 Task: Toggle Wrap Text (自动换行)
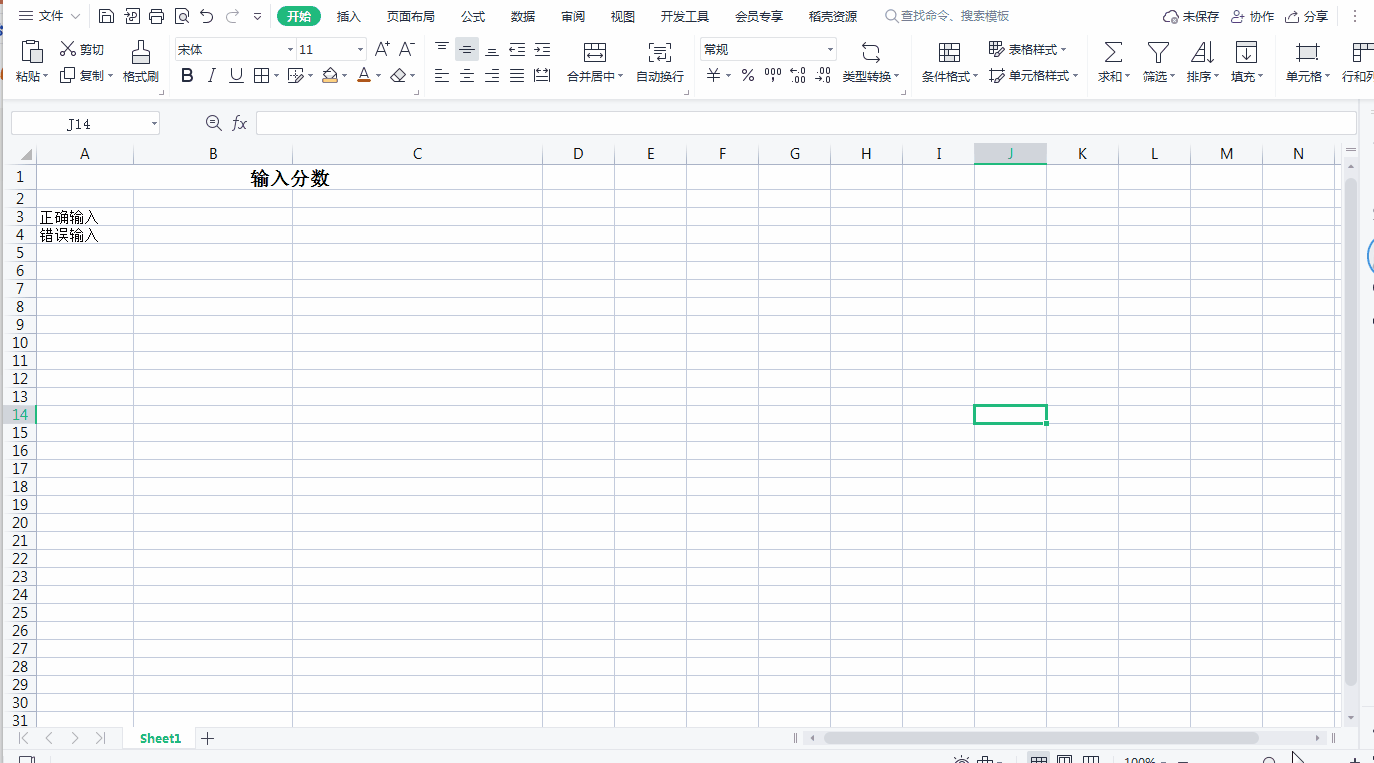[660, 52]
